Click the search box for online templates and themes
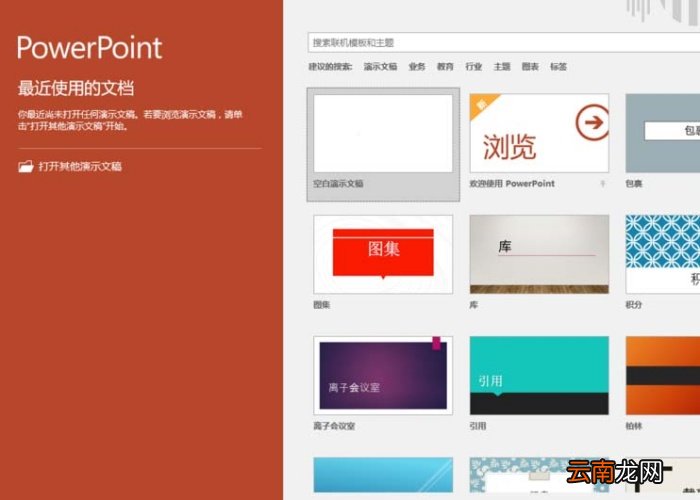700x500 pixels. 504,43
